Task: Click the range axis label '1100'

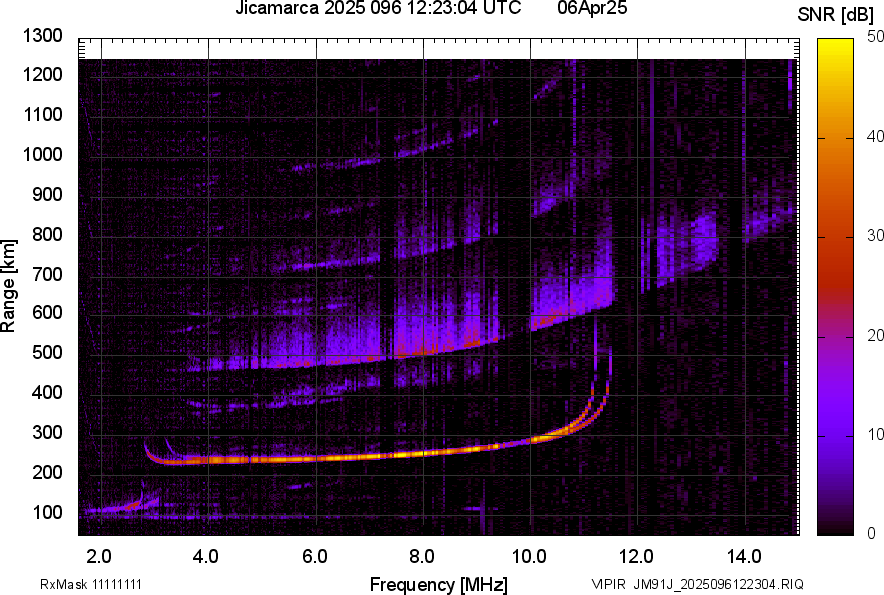Action: (x=43, y=114)
